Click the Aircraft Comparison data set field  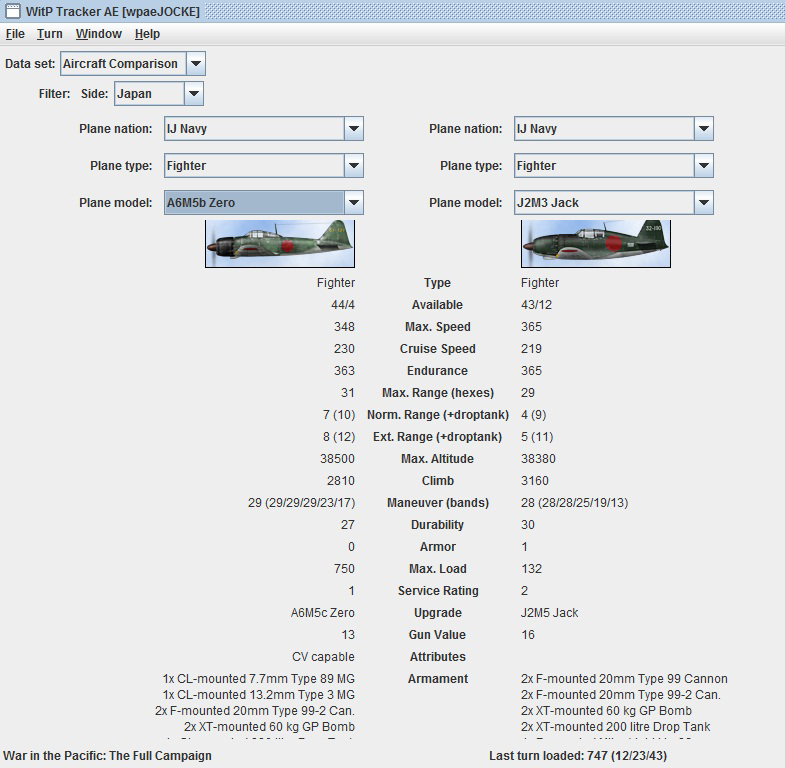pyautogui.click(x=123, y=64)
